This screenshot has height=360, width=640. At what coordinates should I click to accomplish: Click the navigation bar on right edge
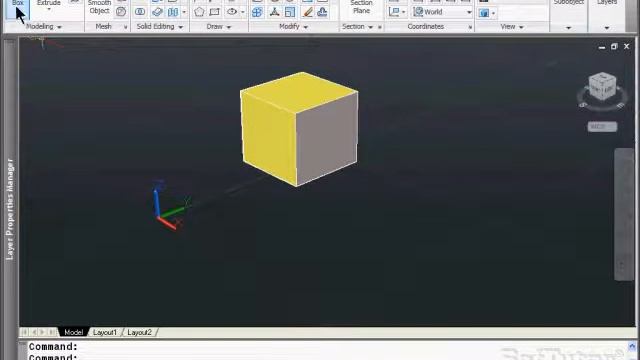(623, 214)
